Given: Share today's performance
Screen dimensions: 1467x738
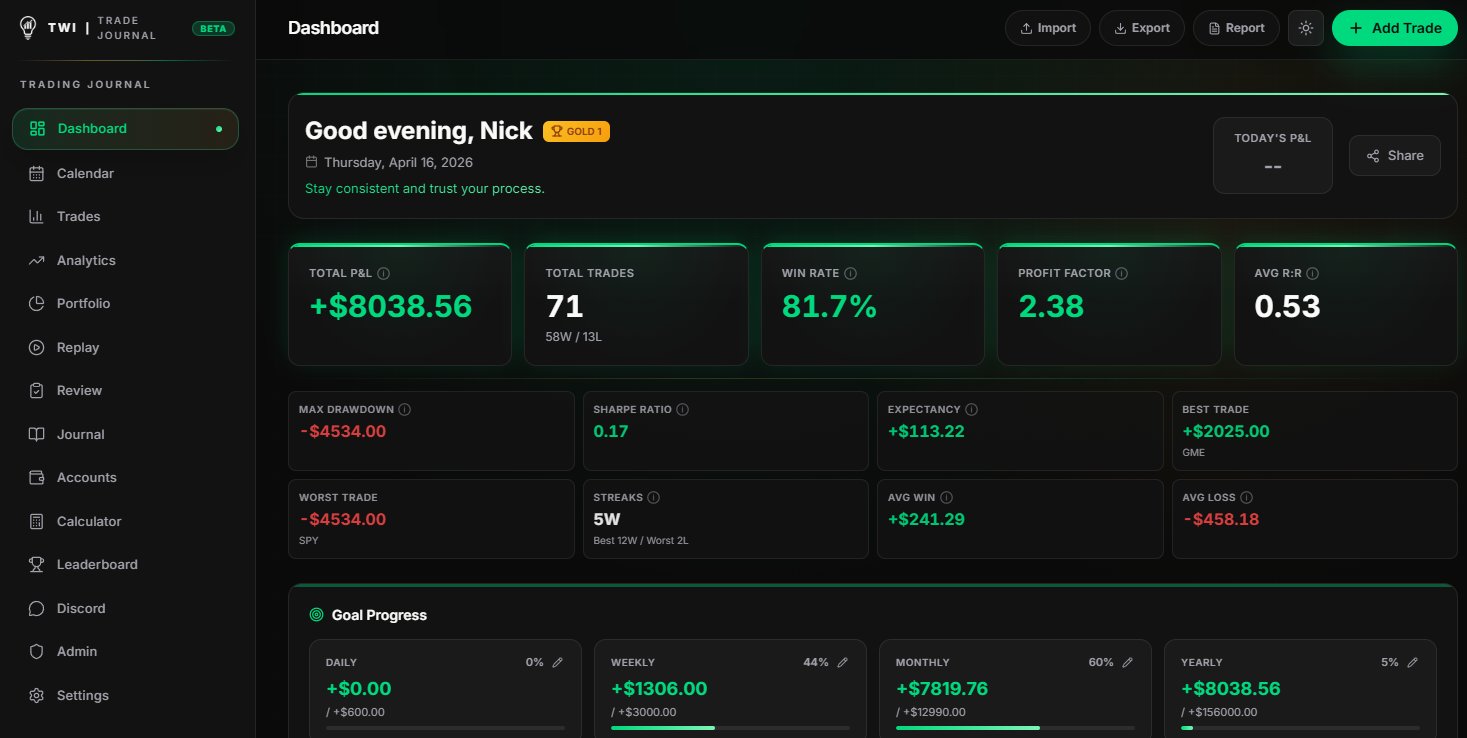Looking at the screenshot, I should coord(1394,155).
